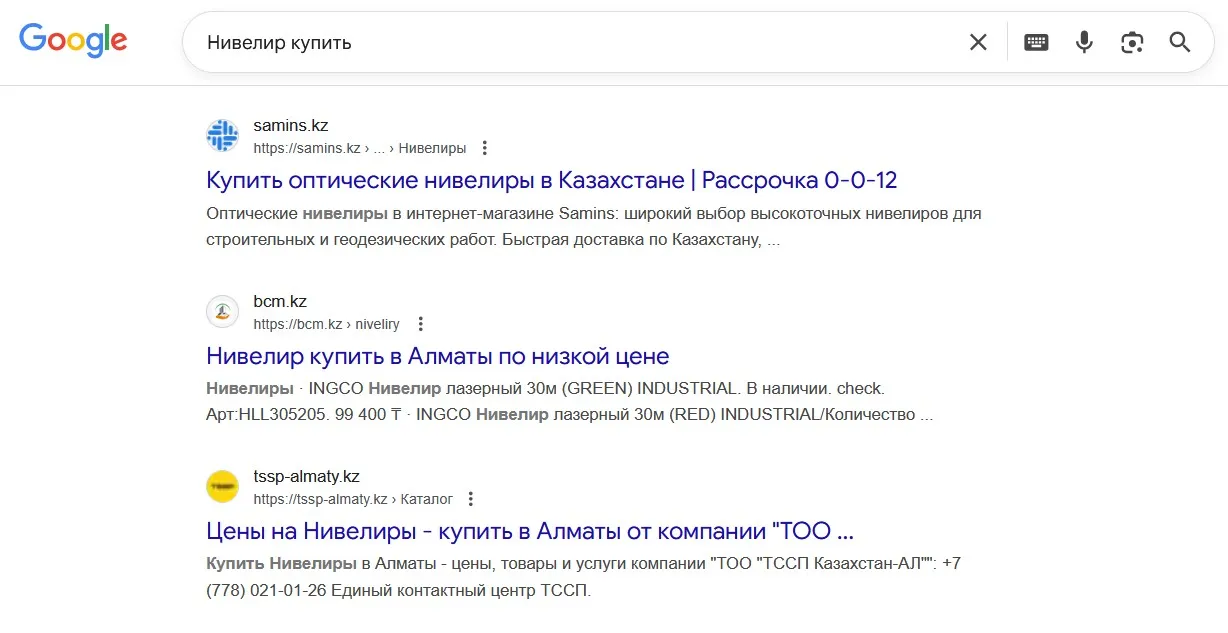Viewport: 1228px width, 633px height.
Task: Open the on-screen keyboard input tool
Action: pyautogui.click(x=1036, y=42)
